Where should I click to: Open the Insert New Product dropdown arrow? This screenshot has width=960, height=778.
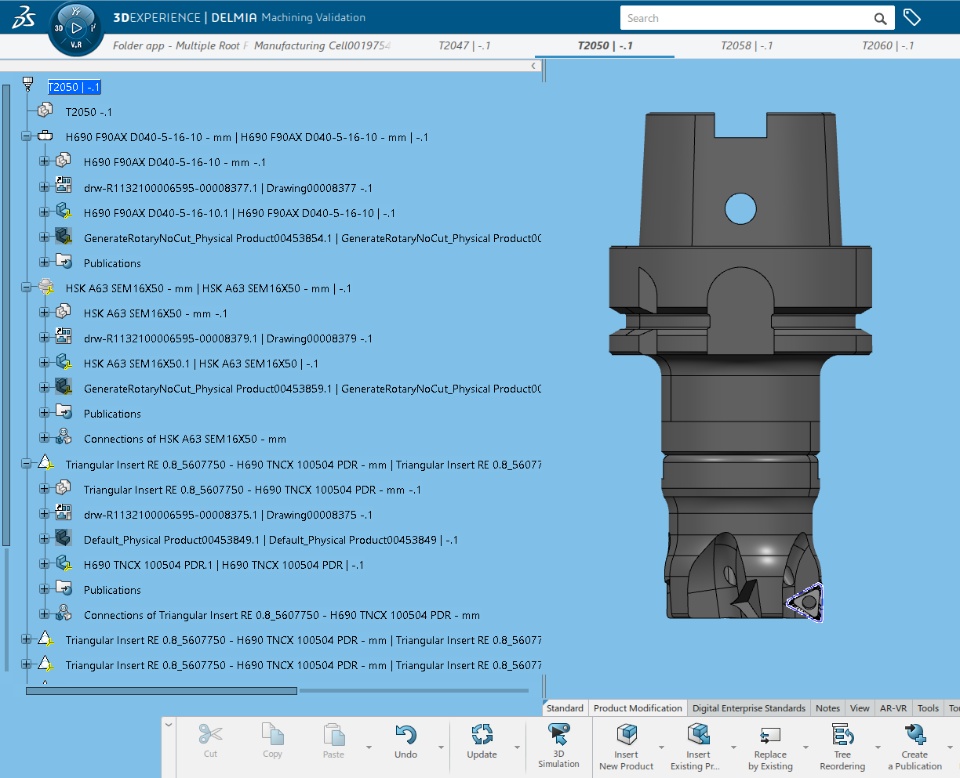coord(661,747)
